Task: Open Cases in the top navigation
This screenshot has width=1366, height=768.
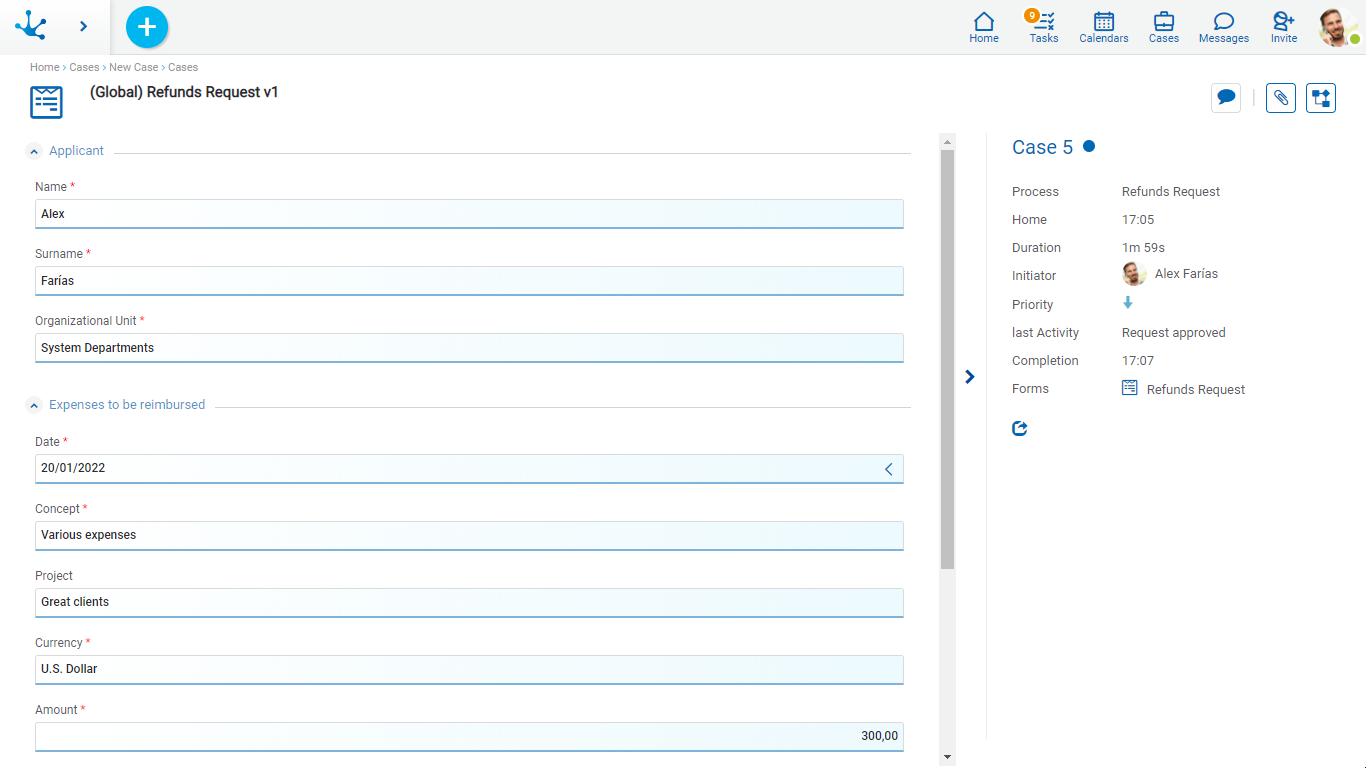Action: [x=1164, y=27]
